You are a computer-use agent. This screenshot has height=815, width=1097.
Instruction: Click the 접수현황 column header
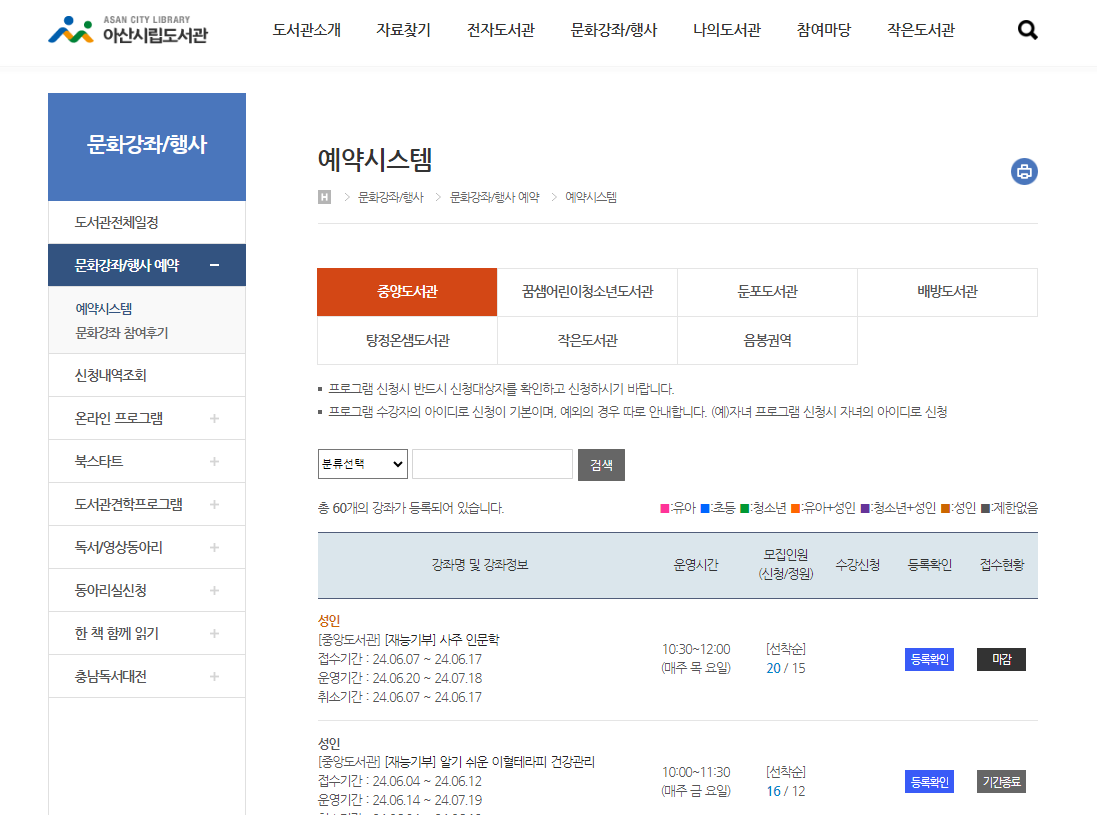coord(1002,565)
